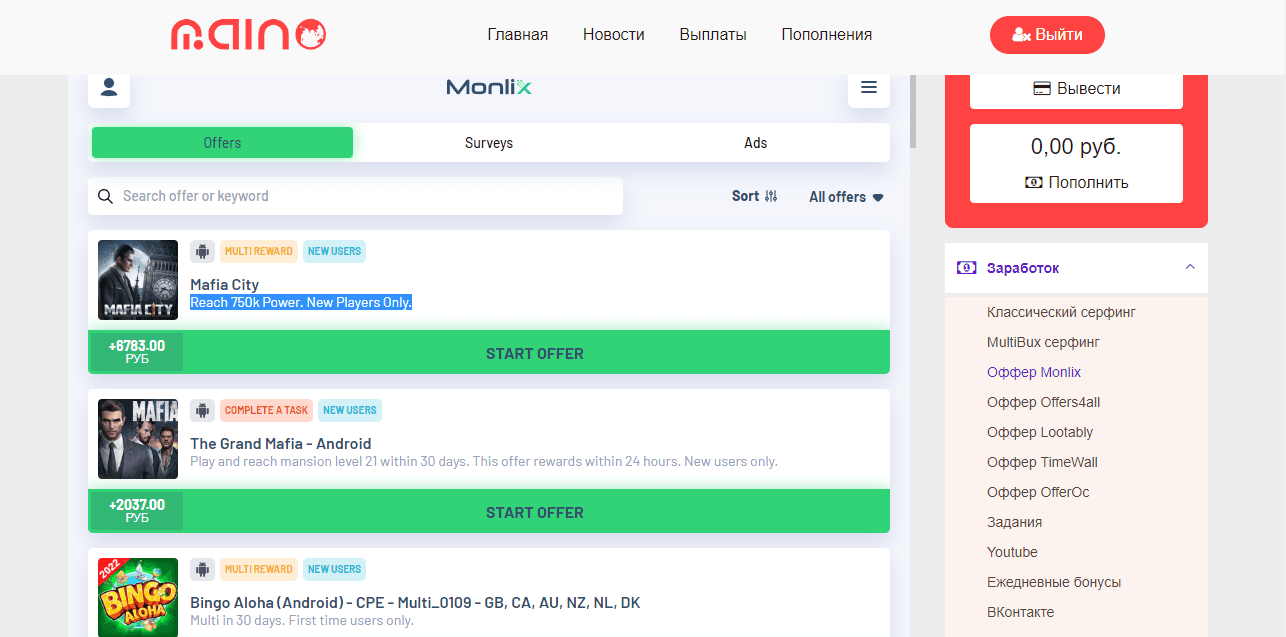The image size is (1286, 637).
Task: Click the MAINO site logo
Action: coord(249,35)
